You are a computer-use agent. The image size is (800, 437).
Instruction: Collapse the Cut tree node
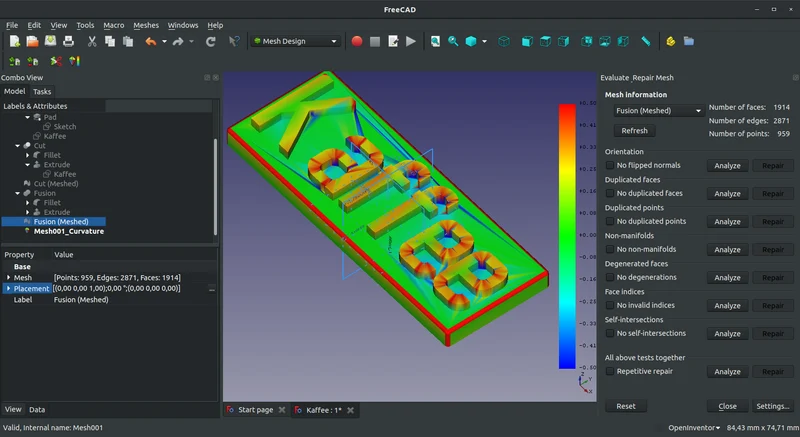[18, 146]
